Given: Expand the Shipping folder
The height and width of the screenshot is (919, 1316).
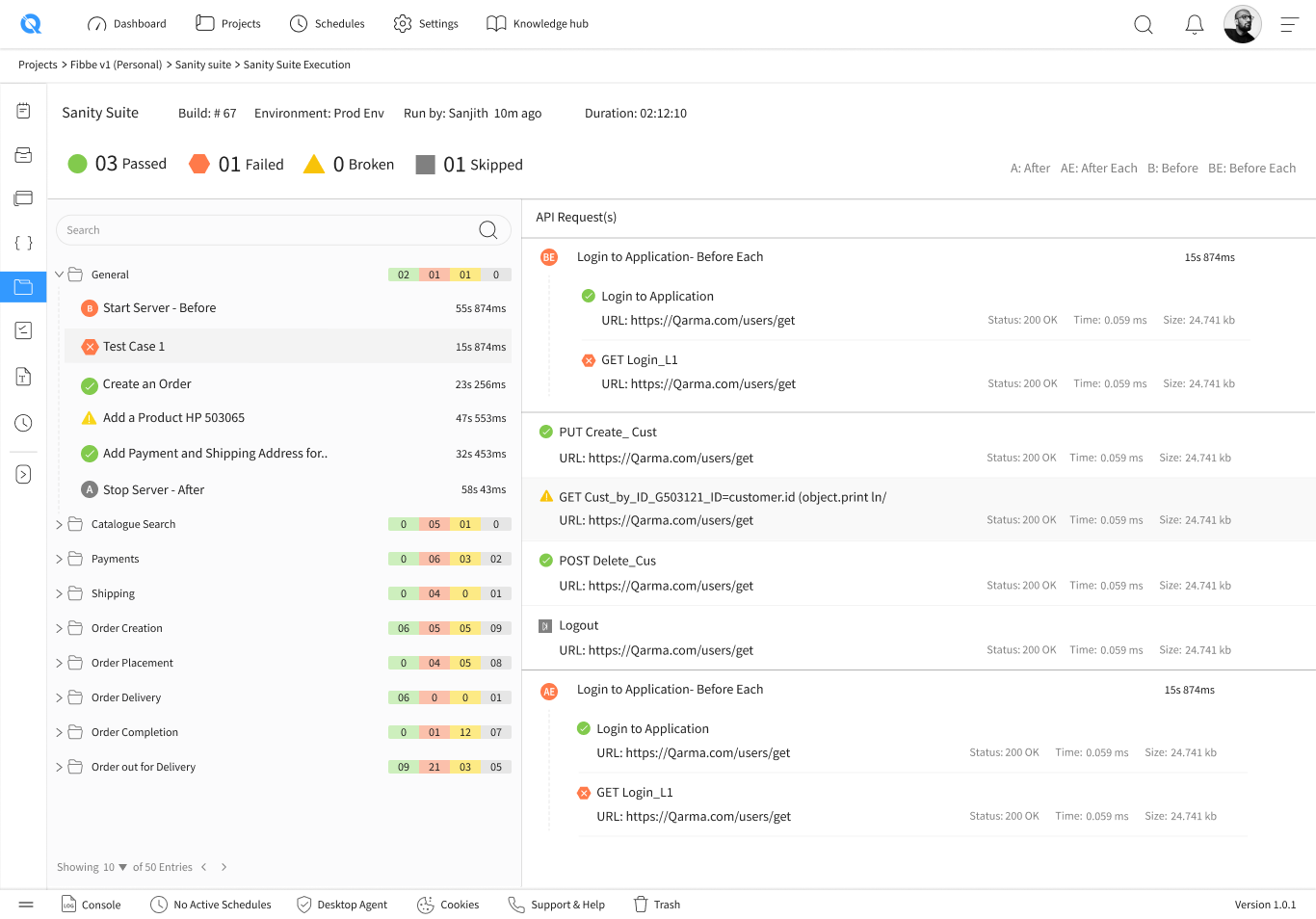Looking at the screenshot, I should 59,594.
